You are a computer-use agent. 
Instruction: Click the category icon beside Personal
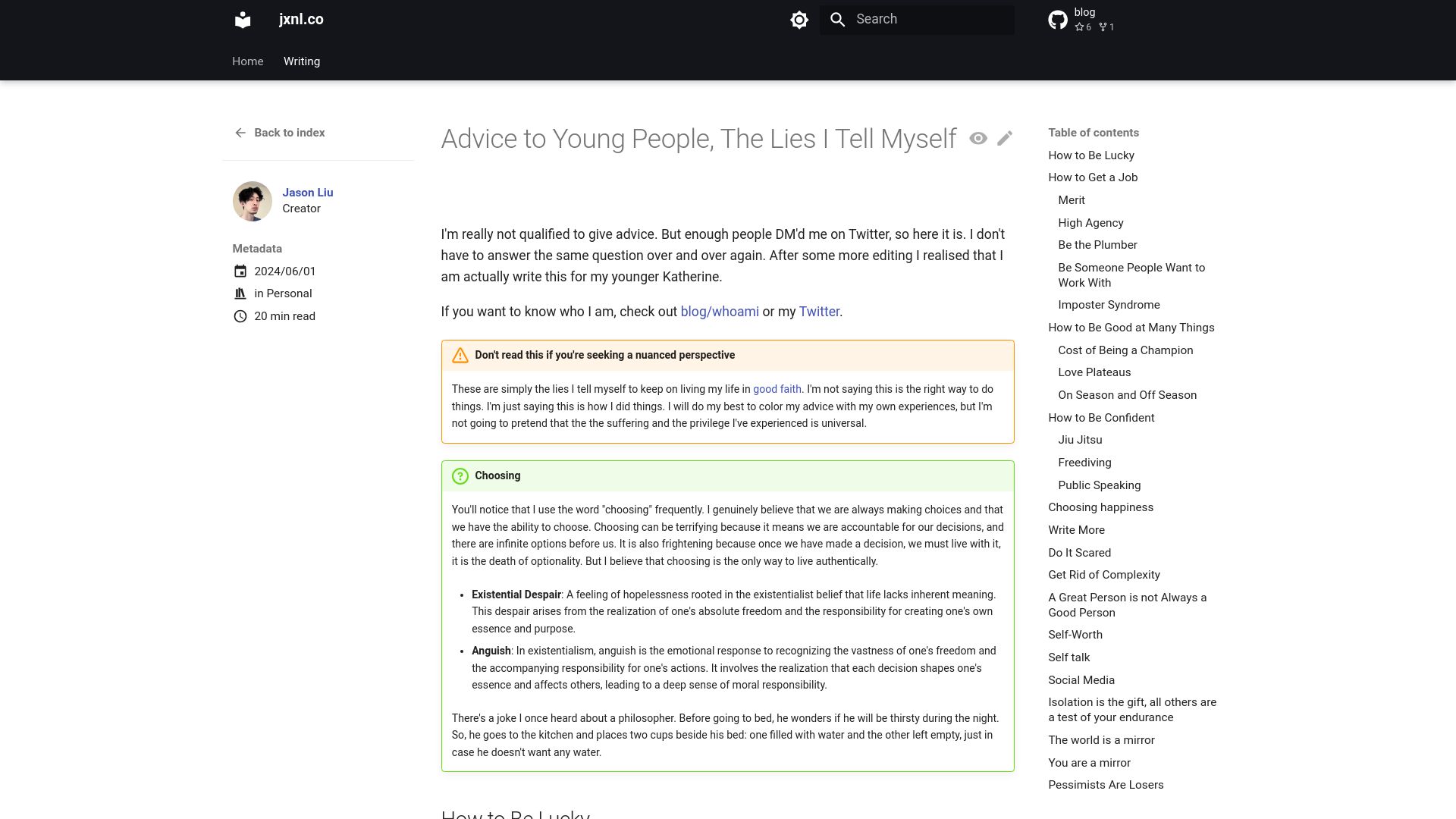pos(240,293)
